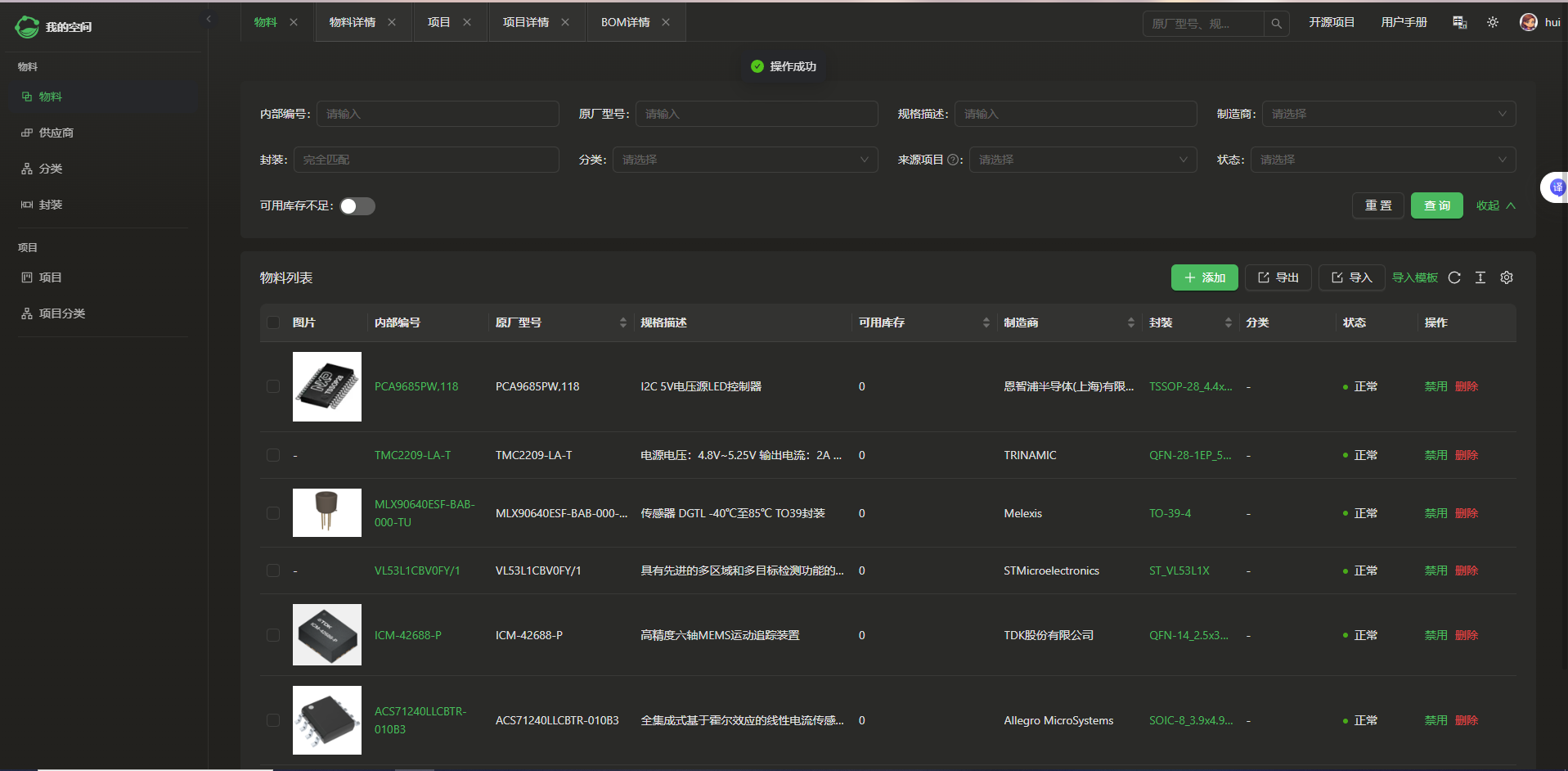This screenshot has height=771, width=1568.
Task: Download via 导入模板 link
Action: pos(1415,277)
